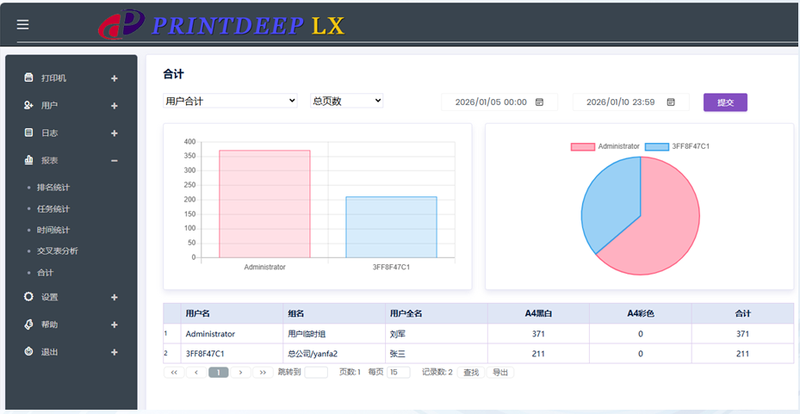Open the 总页数 dropdown

tap(346, 101)
